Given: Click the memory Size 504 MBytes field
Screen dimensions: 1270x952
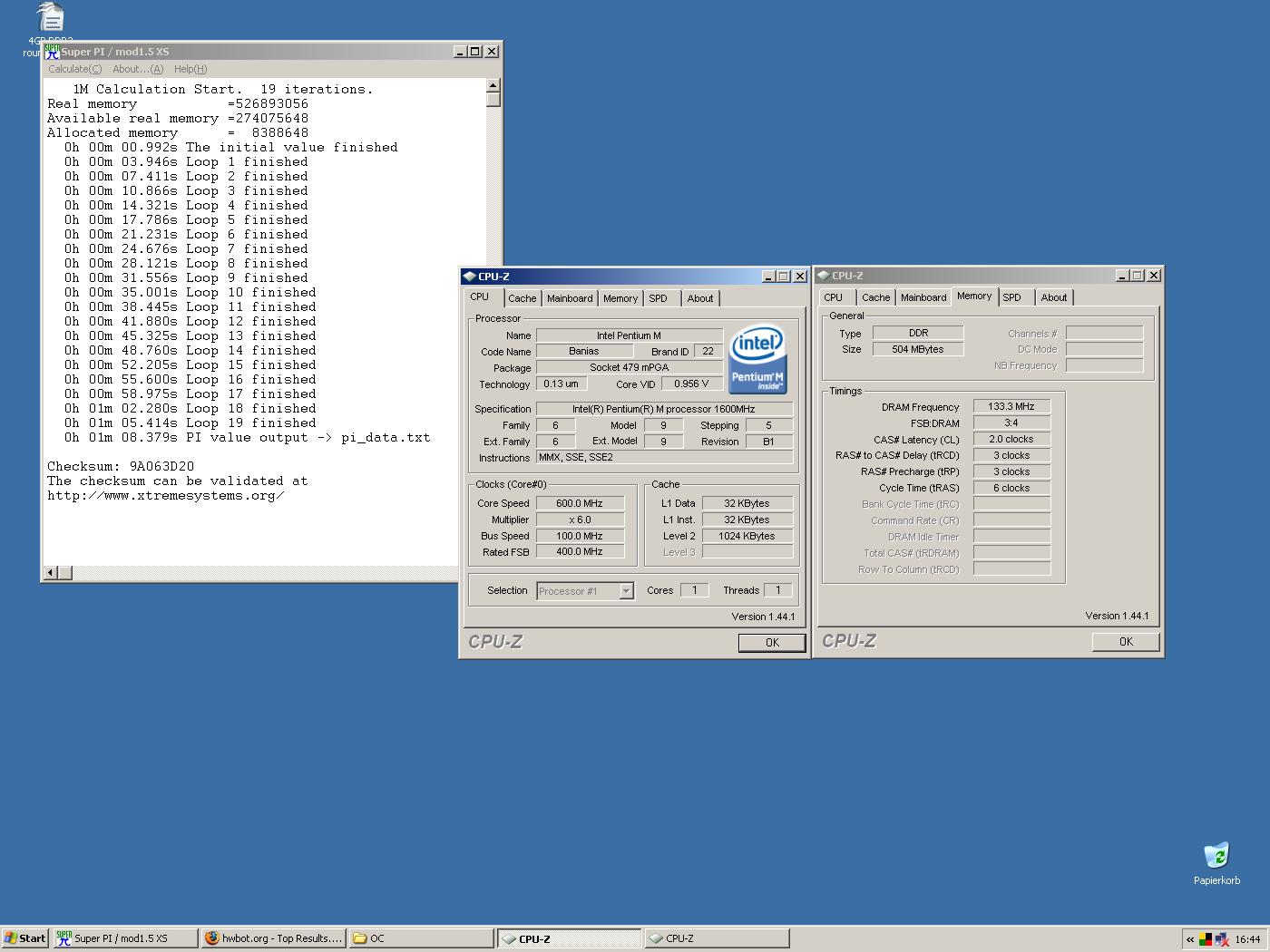Looking at the screenshot, I should click(x=918, y=349).
